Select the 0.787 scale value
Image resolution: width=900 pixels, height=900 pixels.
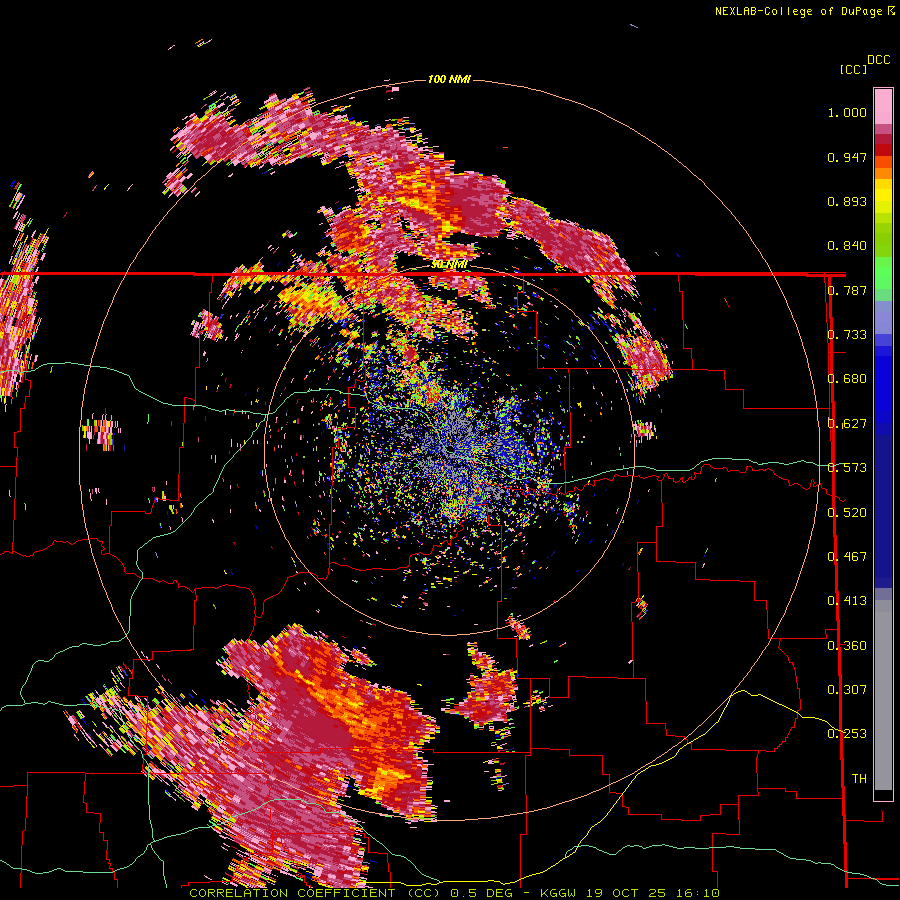click(847, 290)
